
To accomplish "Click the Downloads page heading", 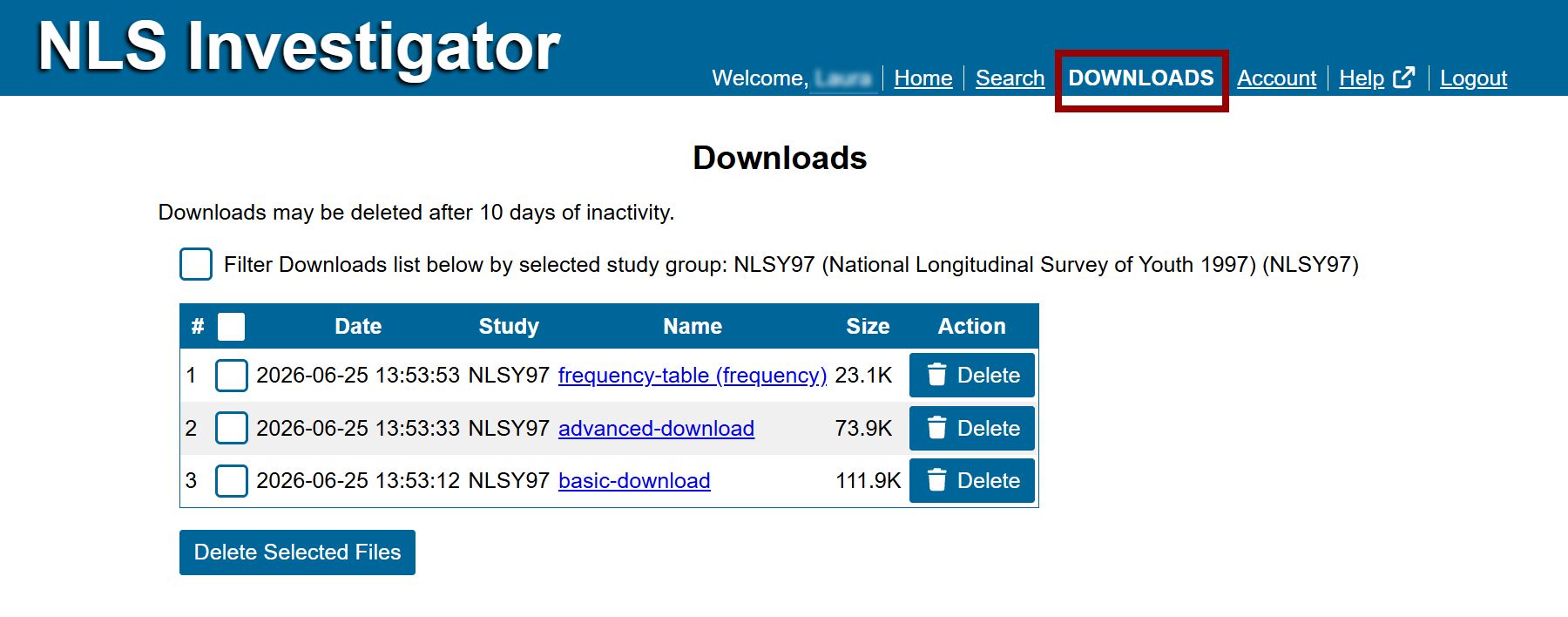I will point(780,158).
